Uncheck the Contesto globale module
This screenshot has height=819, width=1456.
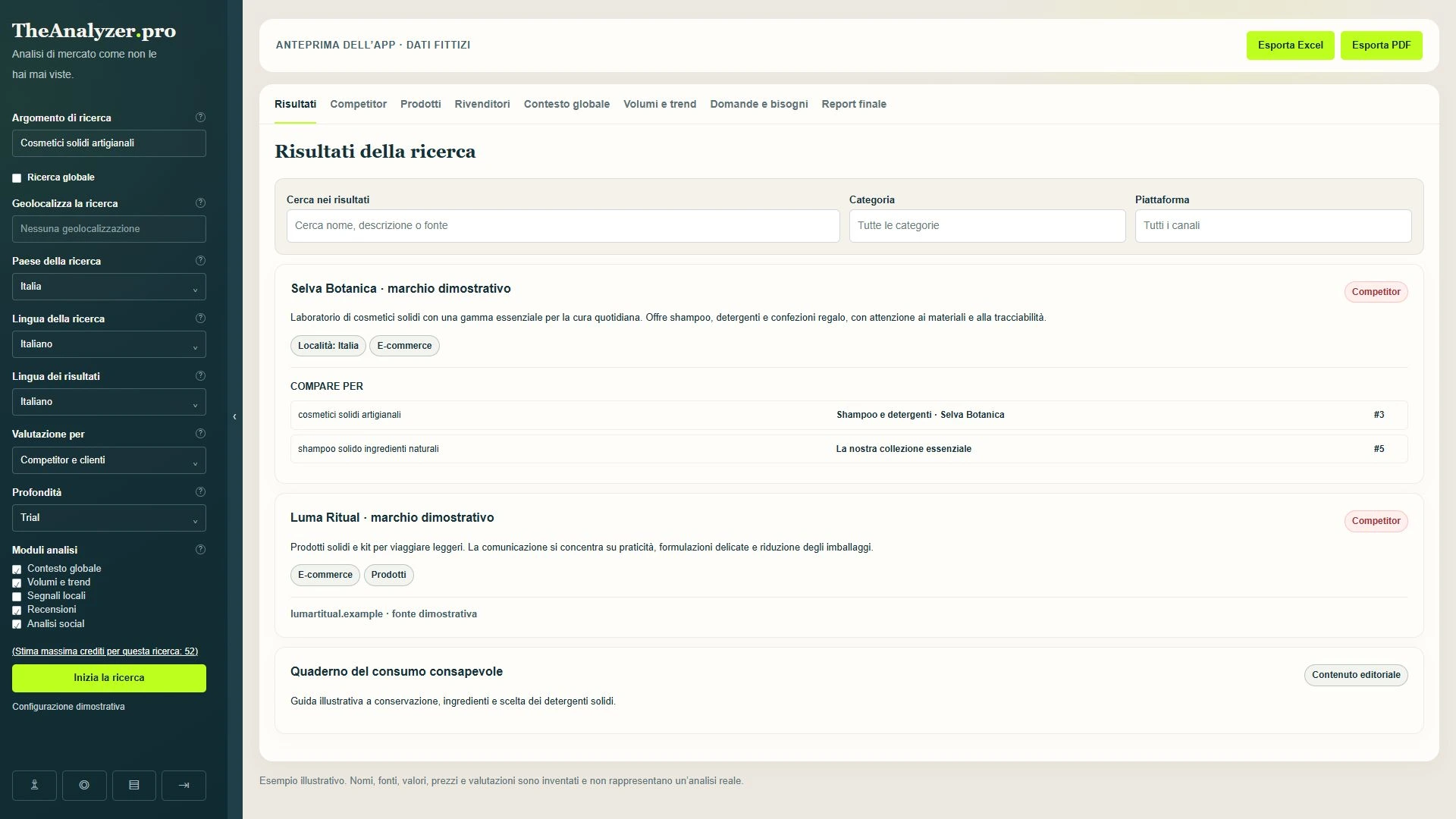click(x=17, y=570)
